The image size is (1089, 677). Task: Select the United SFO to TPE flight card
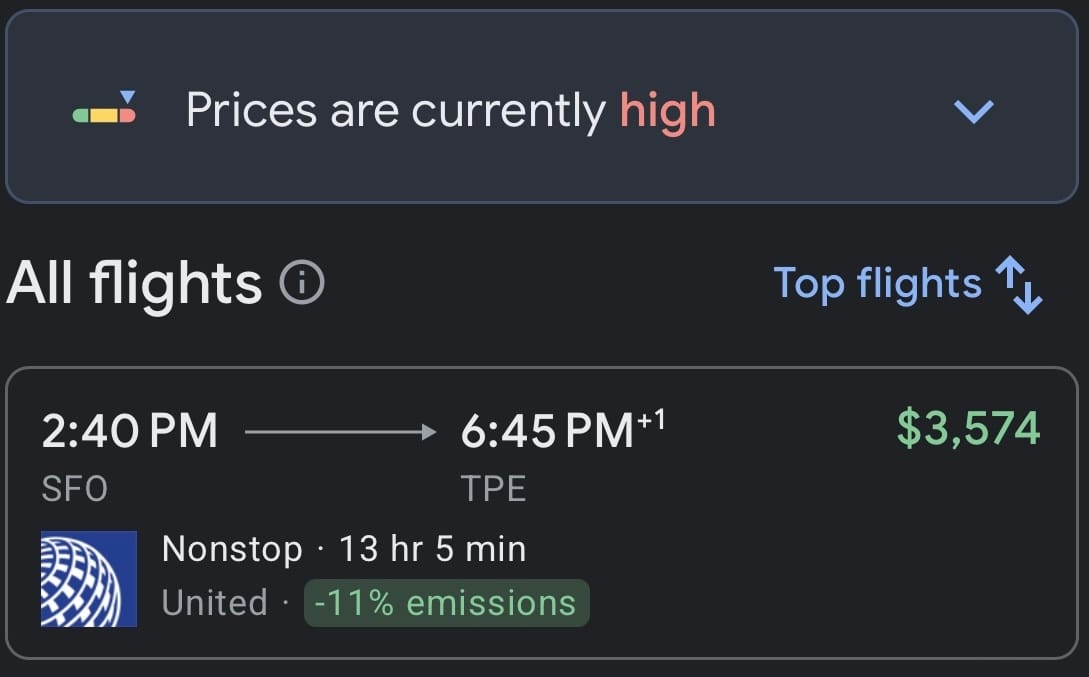pos(542,512)
